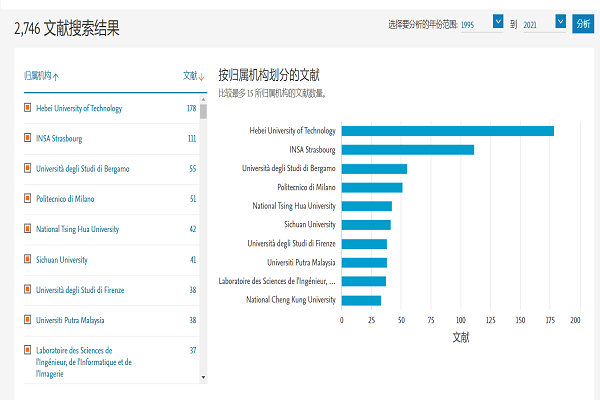Click the National Tsing Hua University chart bar
This screenshot has width=600, height=400.
(367, 206)
